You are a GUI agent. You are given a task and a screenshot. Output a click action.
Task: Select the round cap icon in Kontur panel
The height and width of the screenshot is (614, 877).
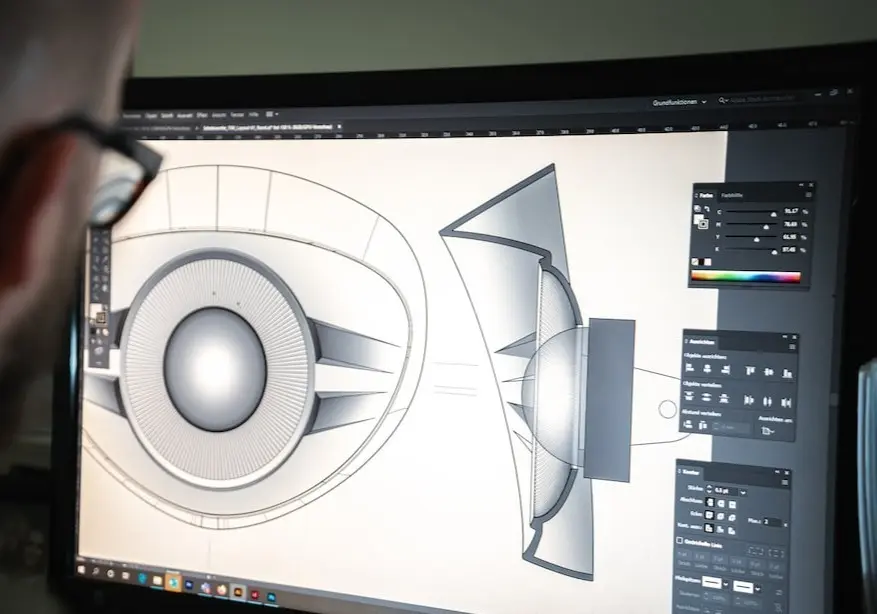(x=723, y=503)
